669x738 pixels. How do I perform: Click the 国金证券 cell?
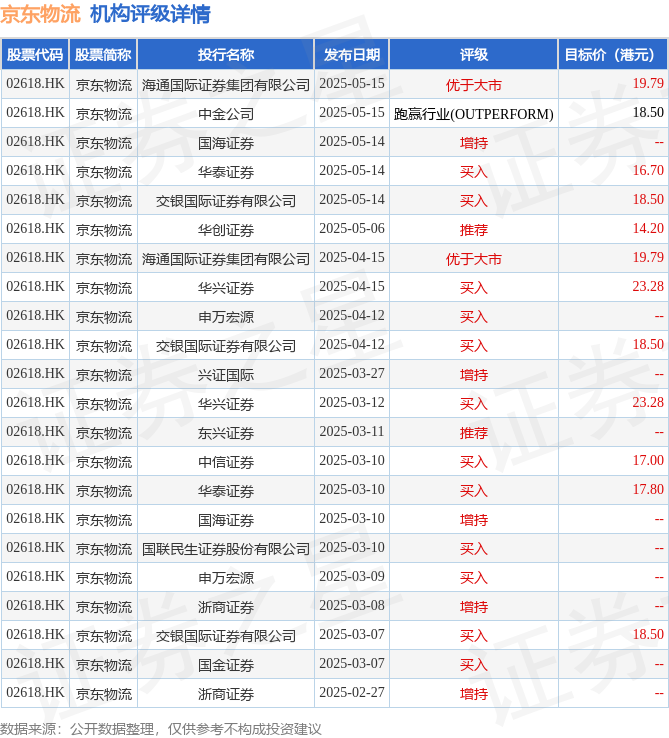pyautogui.click(x=226, y=665)
